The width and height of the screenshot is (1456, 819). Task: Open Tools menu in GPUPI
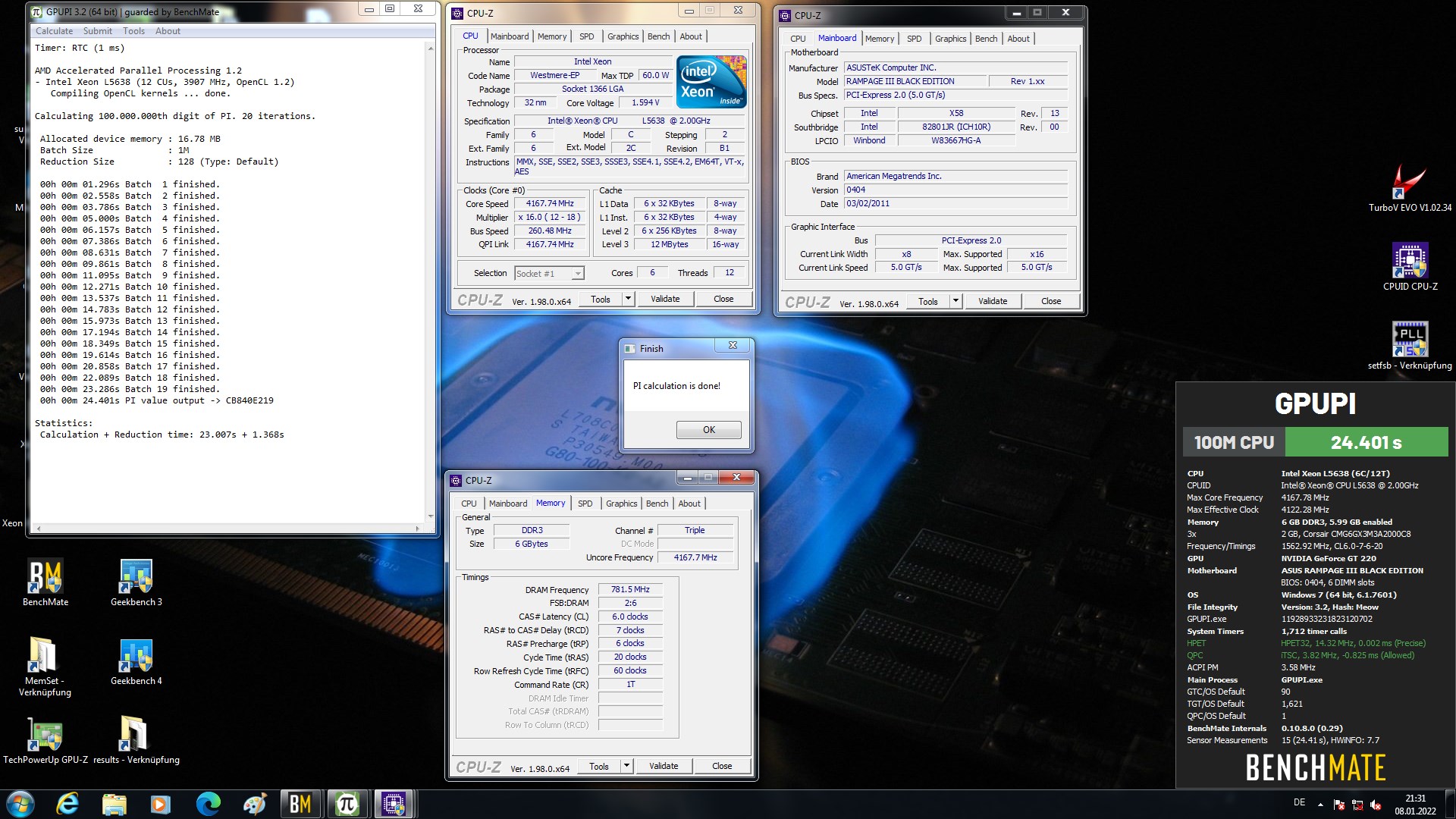[x=133, y=31]
